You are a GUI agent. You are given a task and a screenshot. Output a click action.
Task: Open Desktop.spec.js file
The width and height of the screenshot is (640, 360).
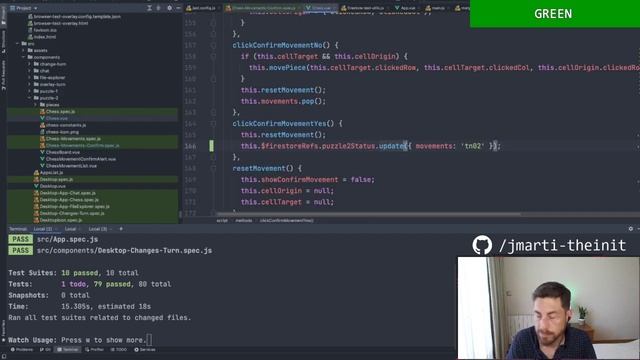(x=53, y=180)
